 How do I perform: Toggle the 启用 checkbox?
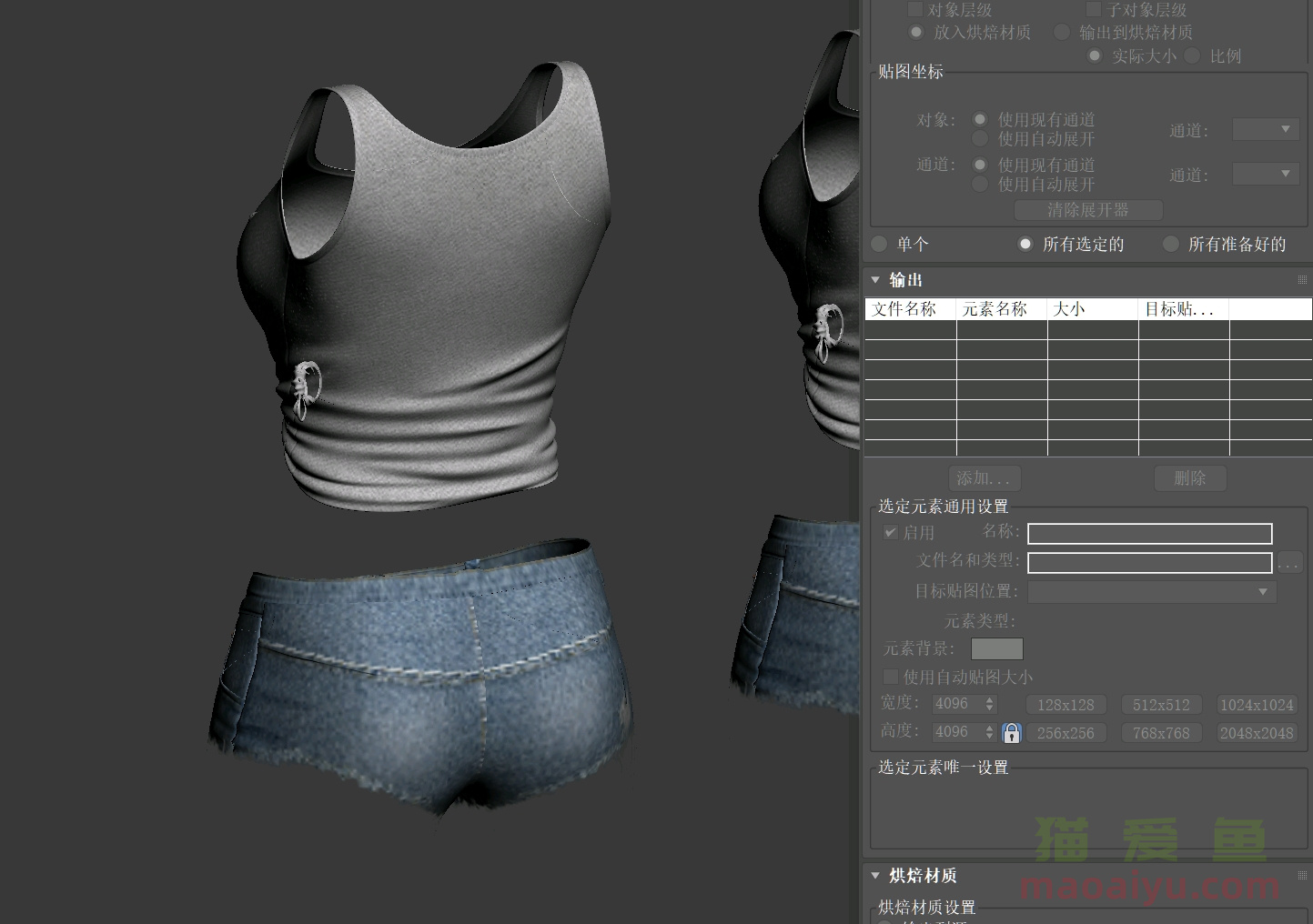pyautogui.click(x=891, y=533)
